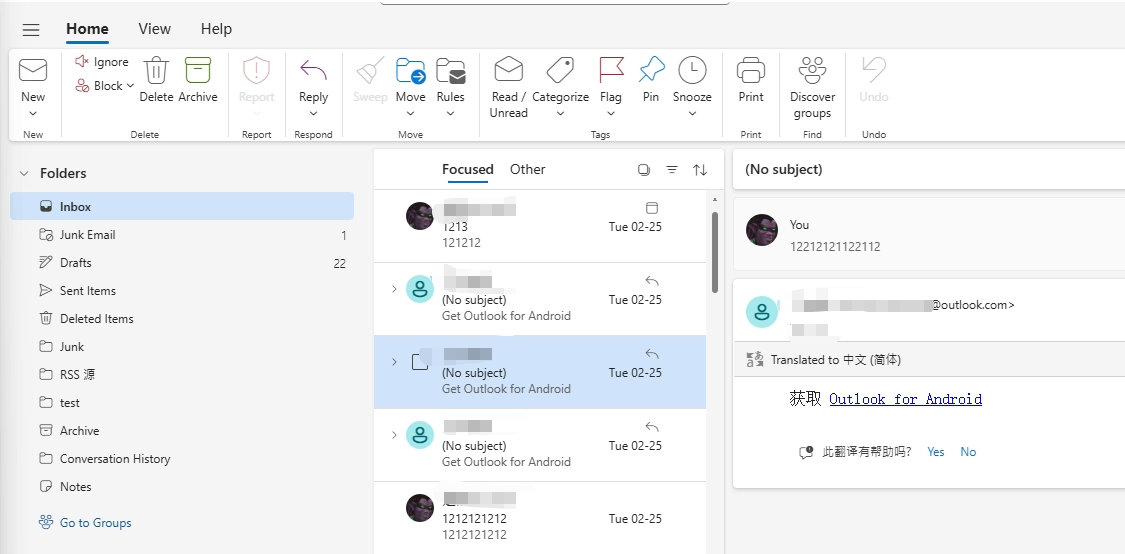This screenshot has width=1125, height=554.
Task: Expand the Categorize dropdown chevron
Action: [560, 113]
